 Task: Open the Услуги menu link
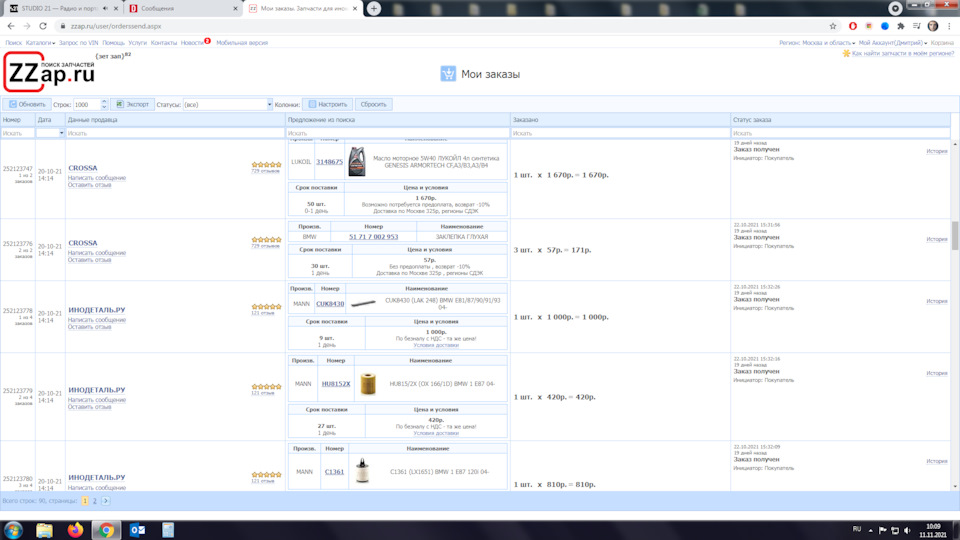tap(137, 43)
